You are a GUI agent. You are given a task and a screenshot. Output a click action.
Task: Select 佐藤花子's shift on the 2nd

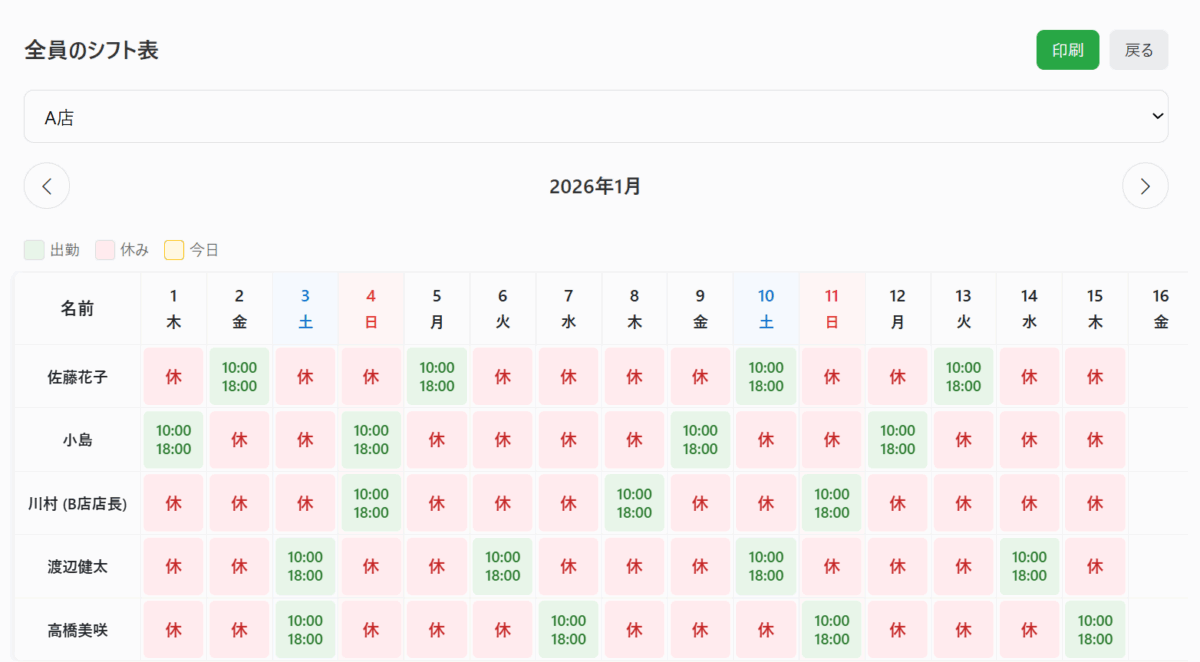[x=239, y=377]
